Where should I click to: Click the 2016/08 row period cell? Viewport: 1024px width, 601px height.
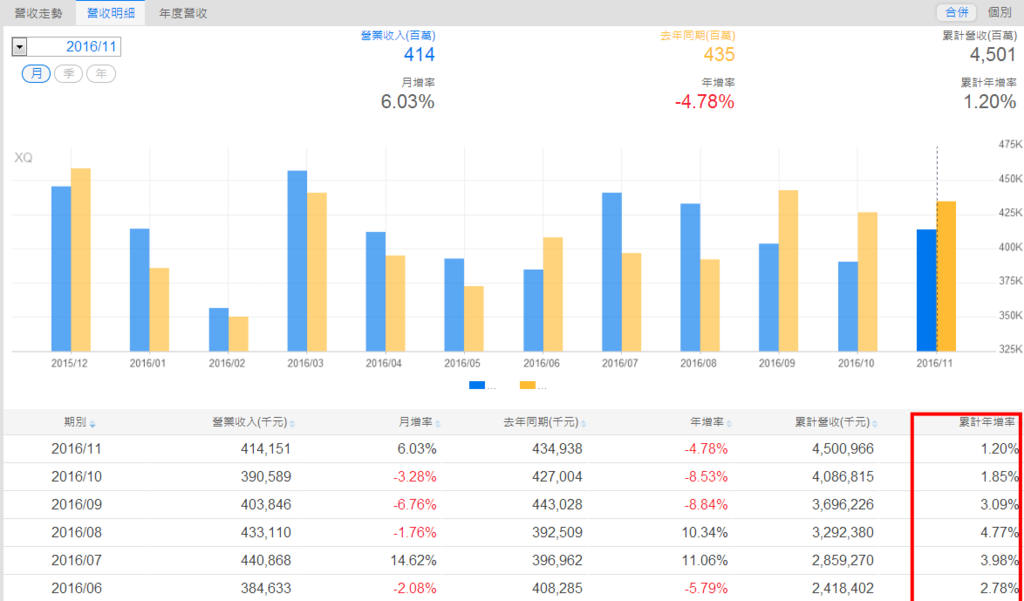point(76,532)
